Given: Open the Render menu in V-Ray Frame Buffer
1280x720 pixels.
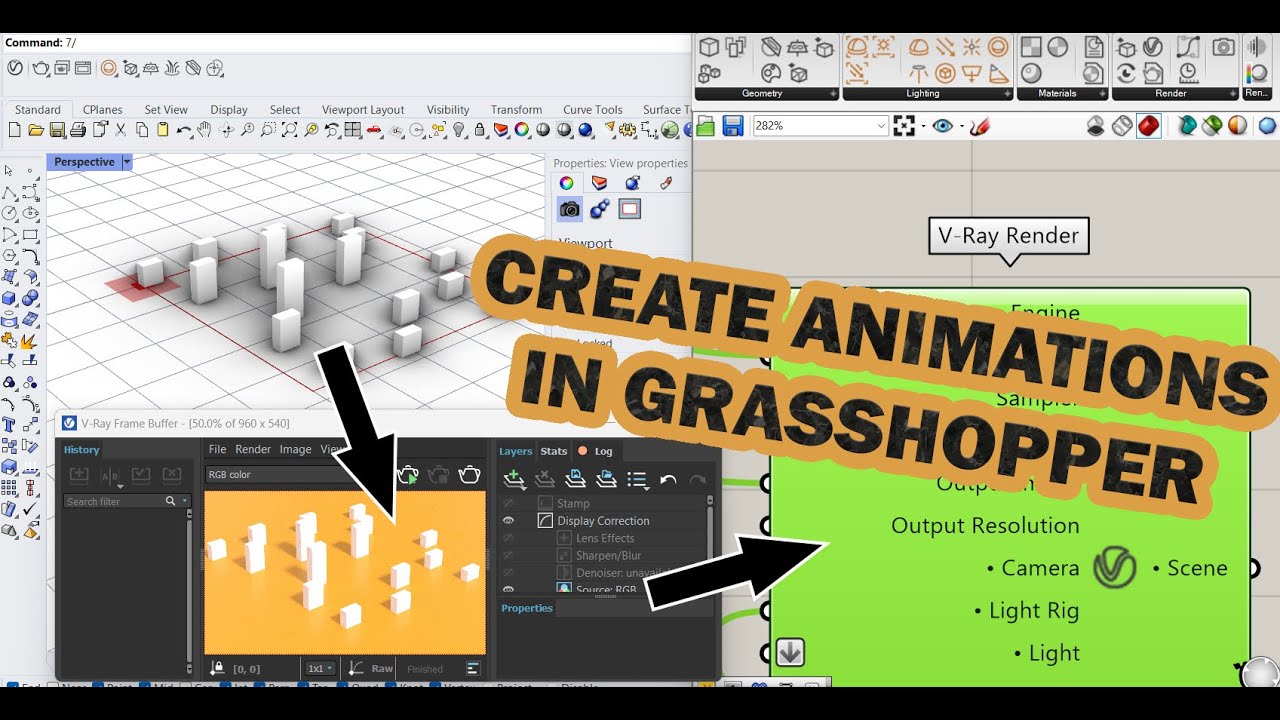Looking at the screenshot, I should (x=253, y=449).
